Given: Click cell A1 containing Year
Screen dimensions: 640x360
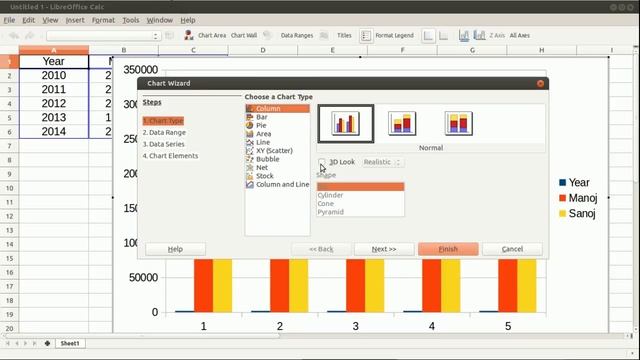Looking at the screenshot, I should click(53, 61).
